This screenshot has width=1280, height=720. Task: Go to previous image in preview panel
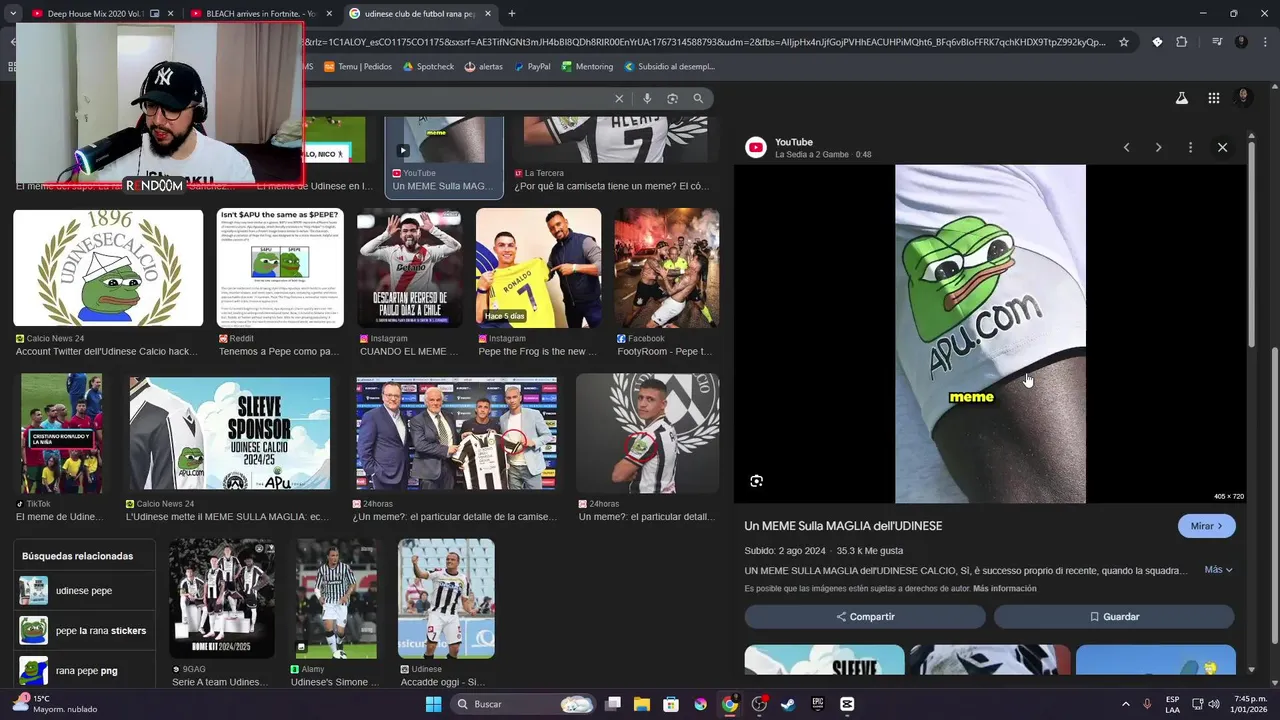point(1126,147)
